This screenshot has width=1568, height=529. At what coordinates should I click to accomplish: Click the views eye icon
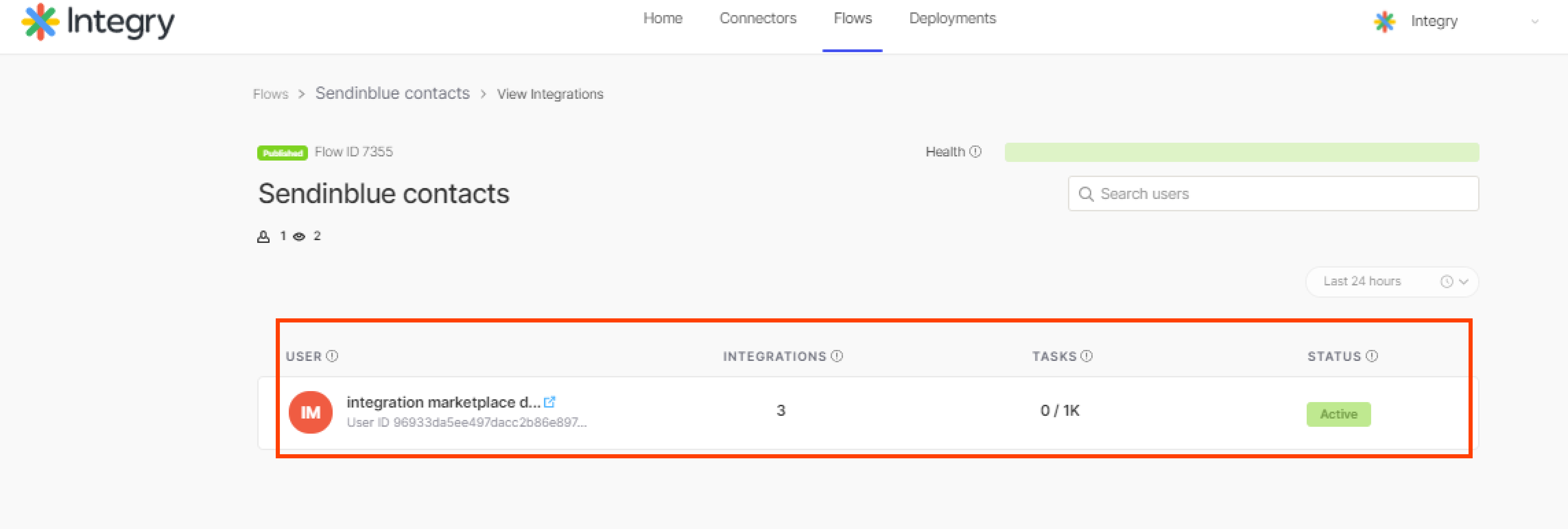[299, 236]
